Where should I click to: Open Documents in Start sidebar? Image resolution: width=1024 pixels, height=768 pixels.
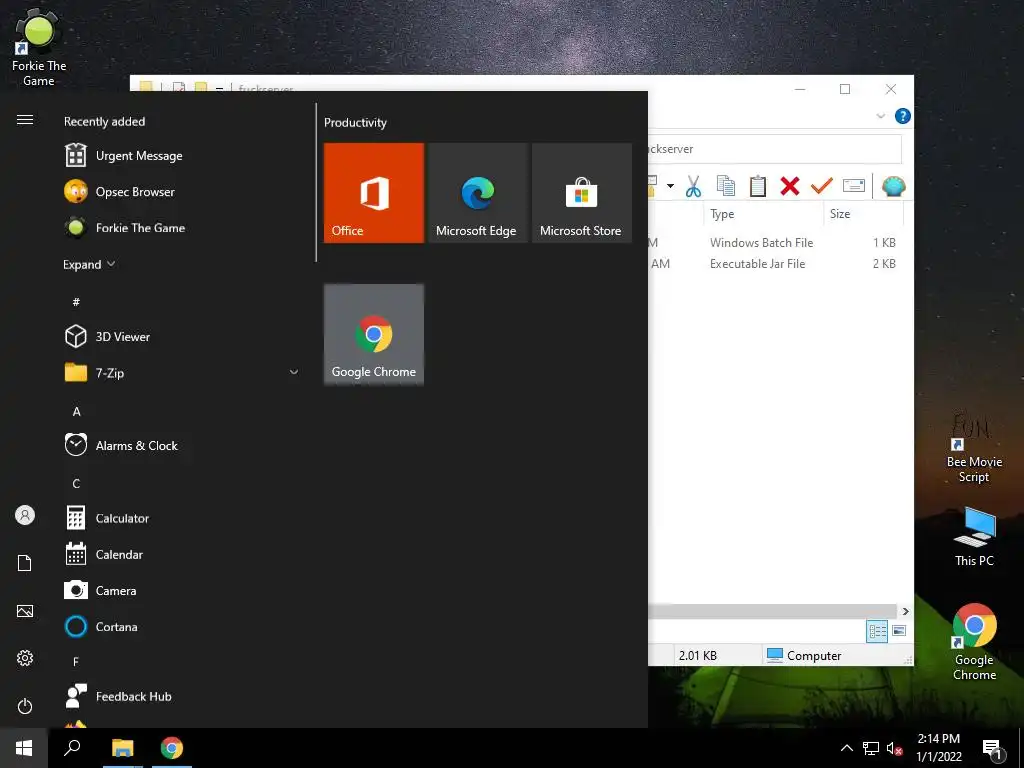pyautogui.click(x=25, y=563)
